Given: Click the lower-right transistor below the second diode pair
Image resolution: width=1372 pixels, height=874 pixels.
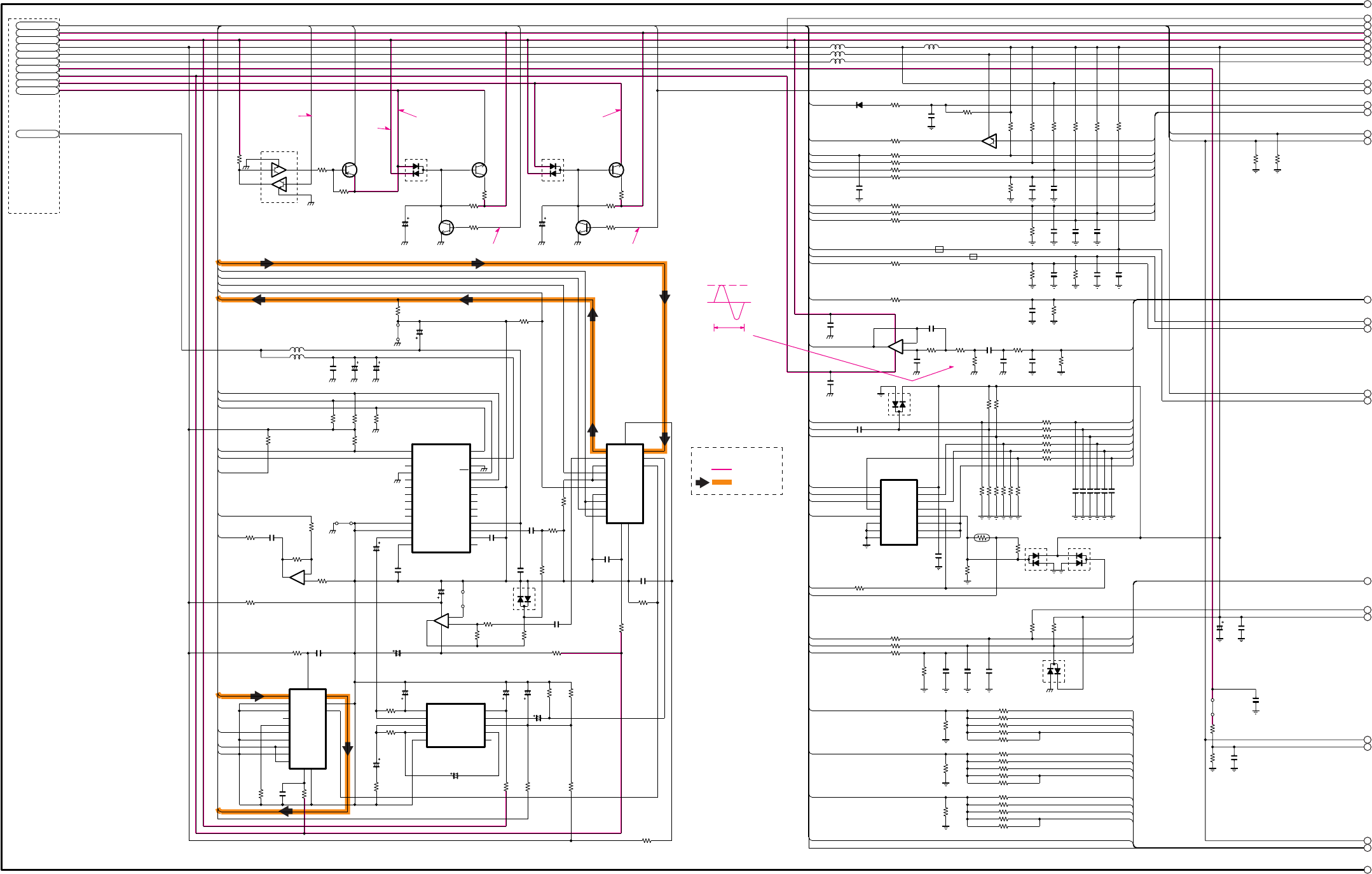Looking at the screenshot, I should click(583, 228).
